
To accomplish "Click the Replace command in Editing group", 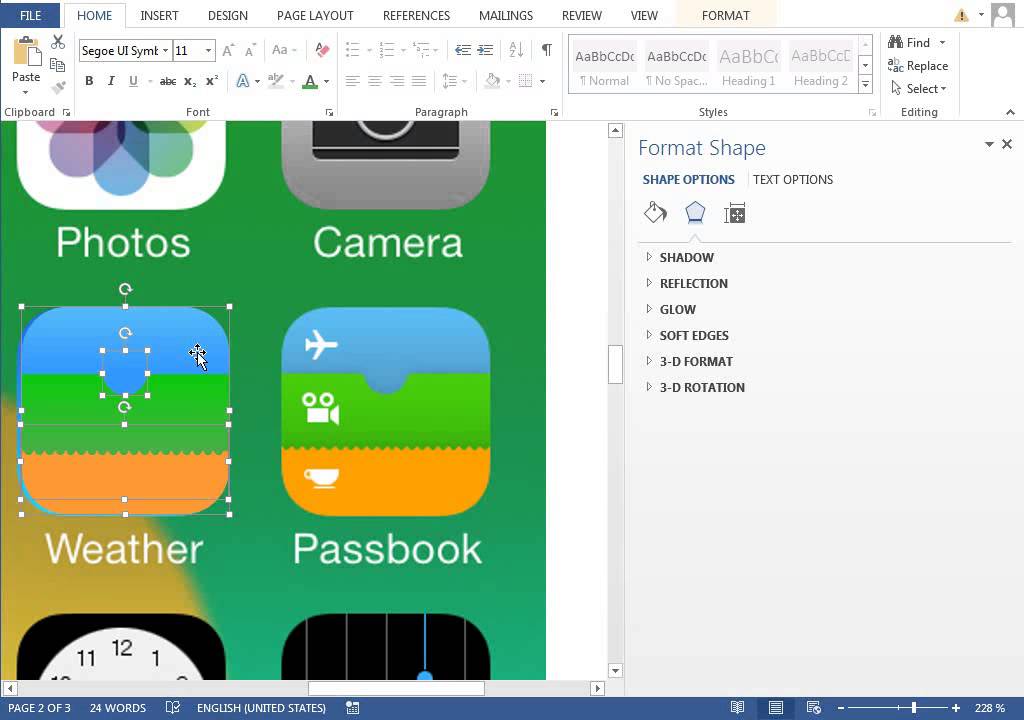I will [x=919, y=65].
